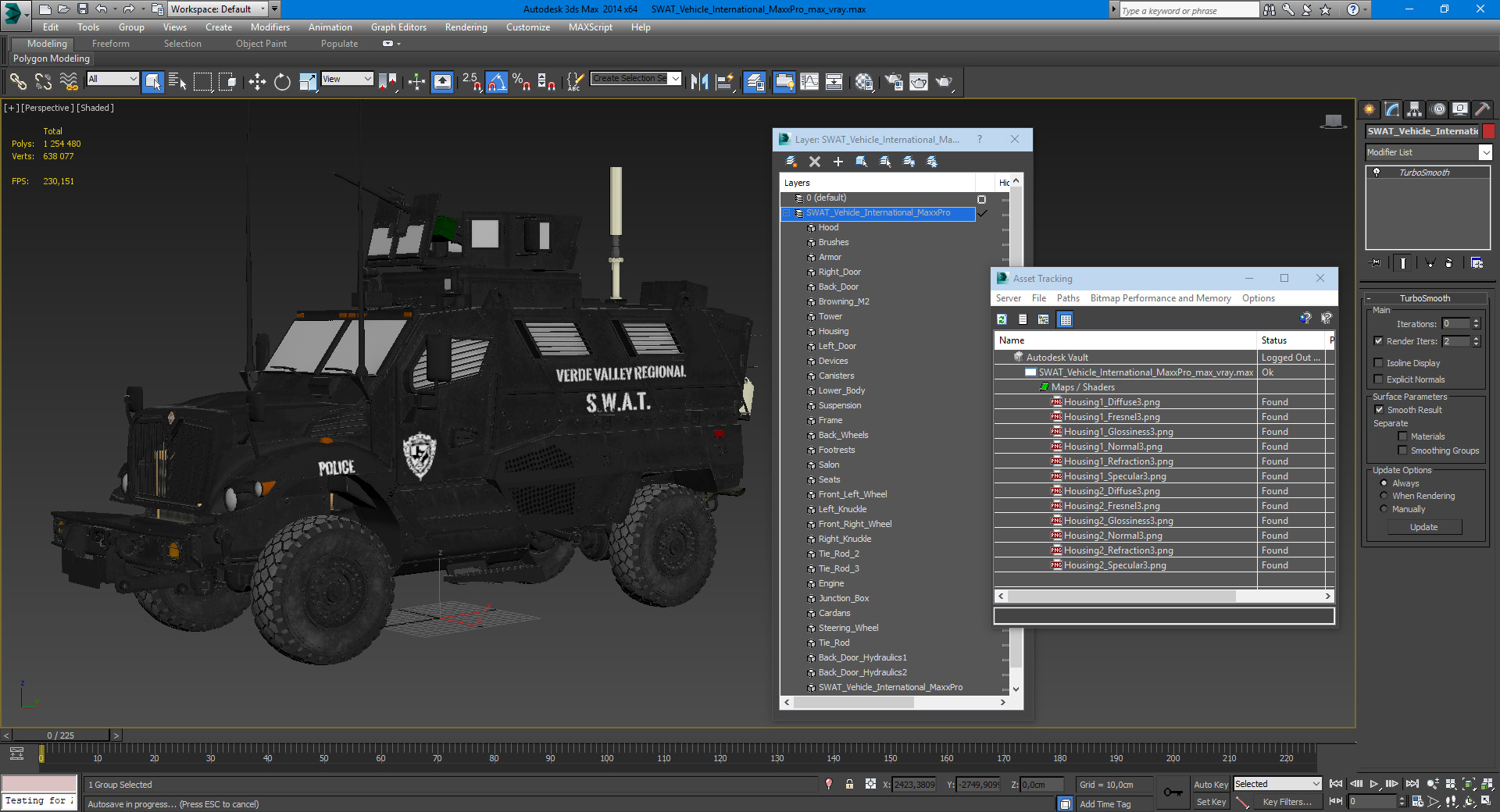Open Curve Editor from toolbar
Viewport: 1500px width, 812px height.
tap(809, 81)
